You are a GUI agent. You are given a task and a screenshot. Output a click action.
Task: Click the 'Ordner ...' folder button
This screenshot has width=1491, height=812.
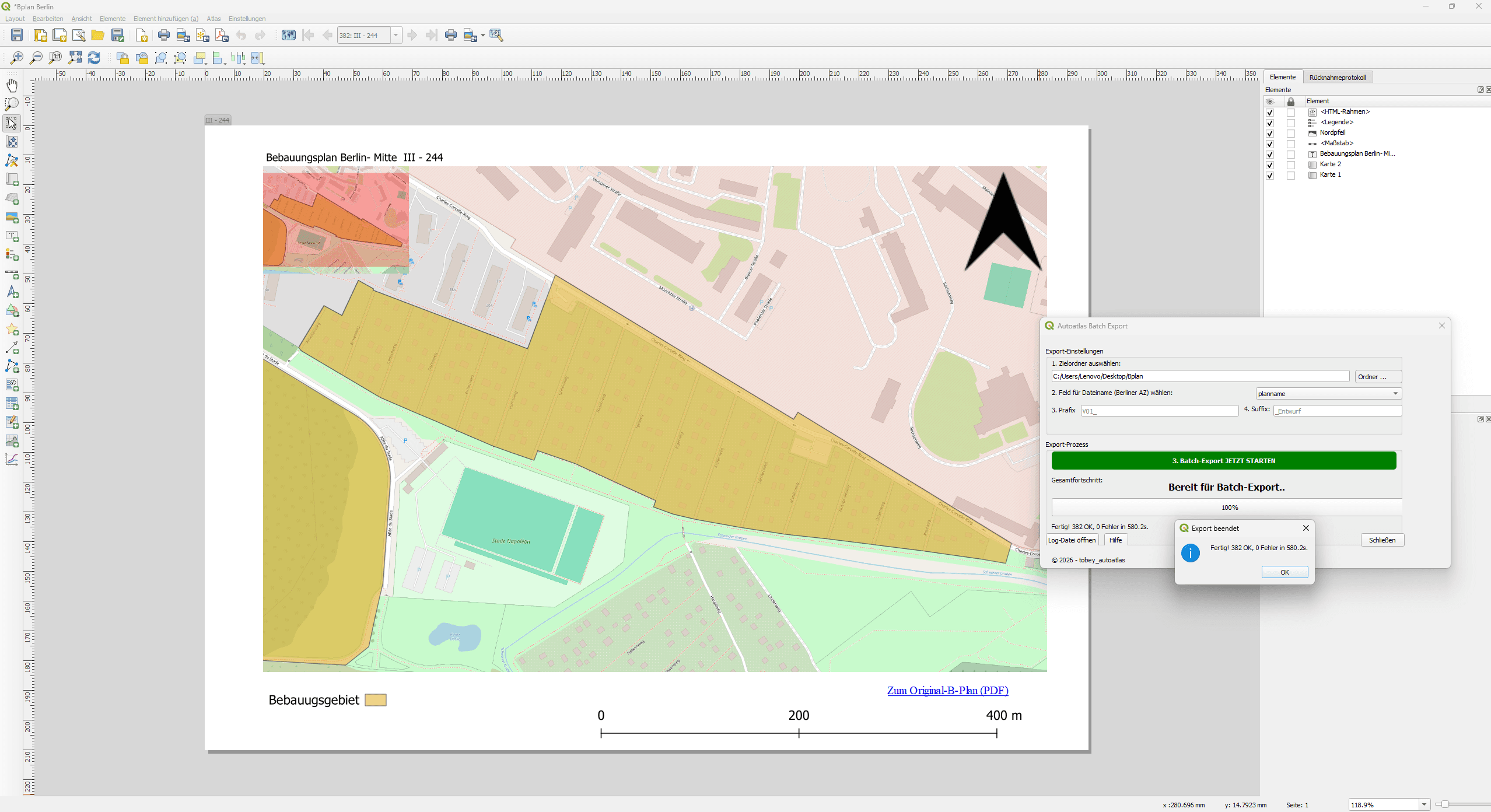1378,377
